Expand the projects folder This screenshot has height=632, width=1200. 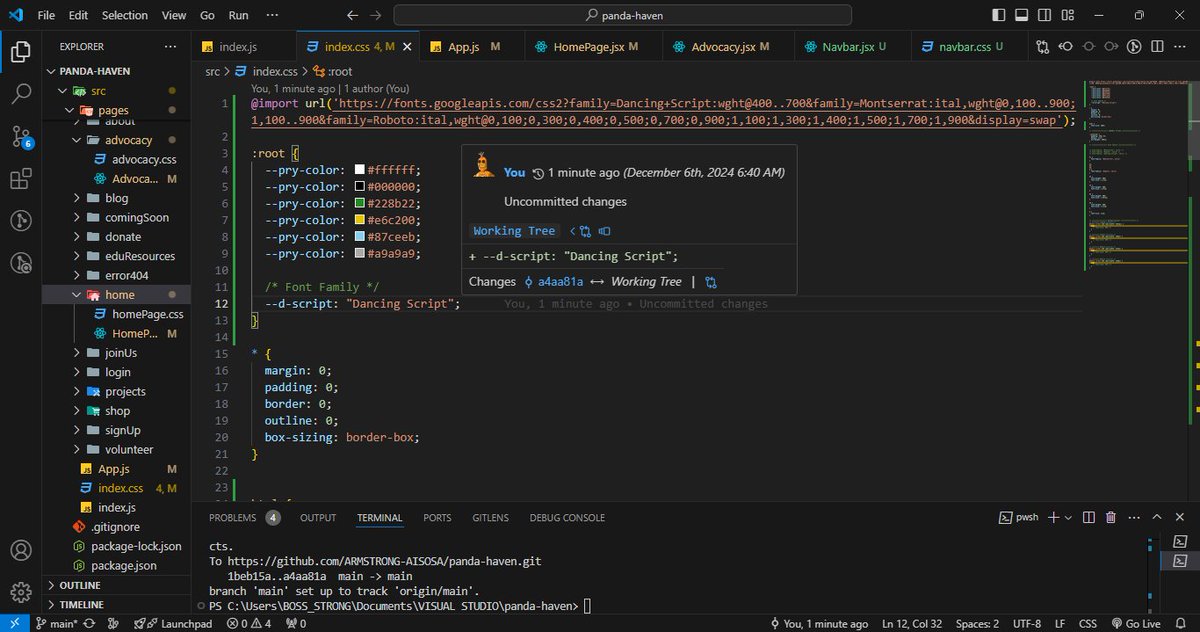coord(116,392)
